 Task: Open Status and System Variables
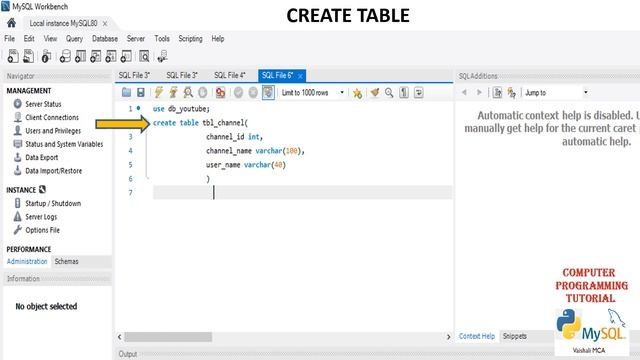64,144
